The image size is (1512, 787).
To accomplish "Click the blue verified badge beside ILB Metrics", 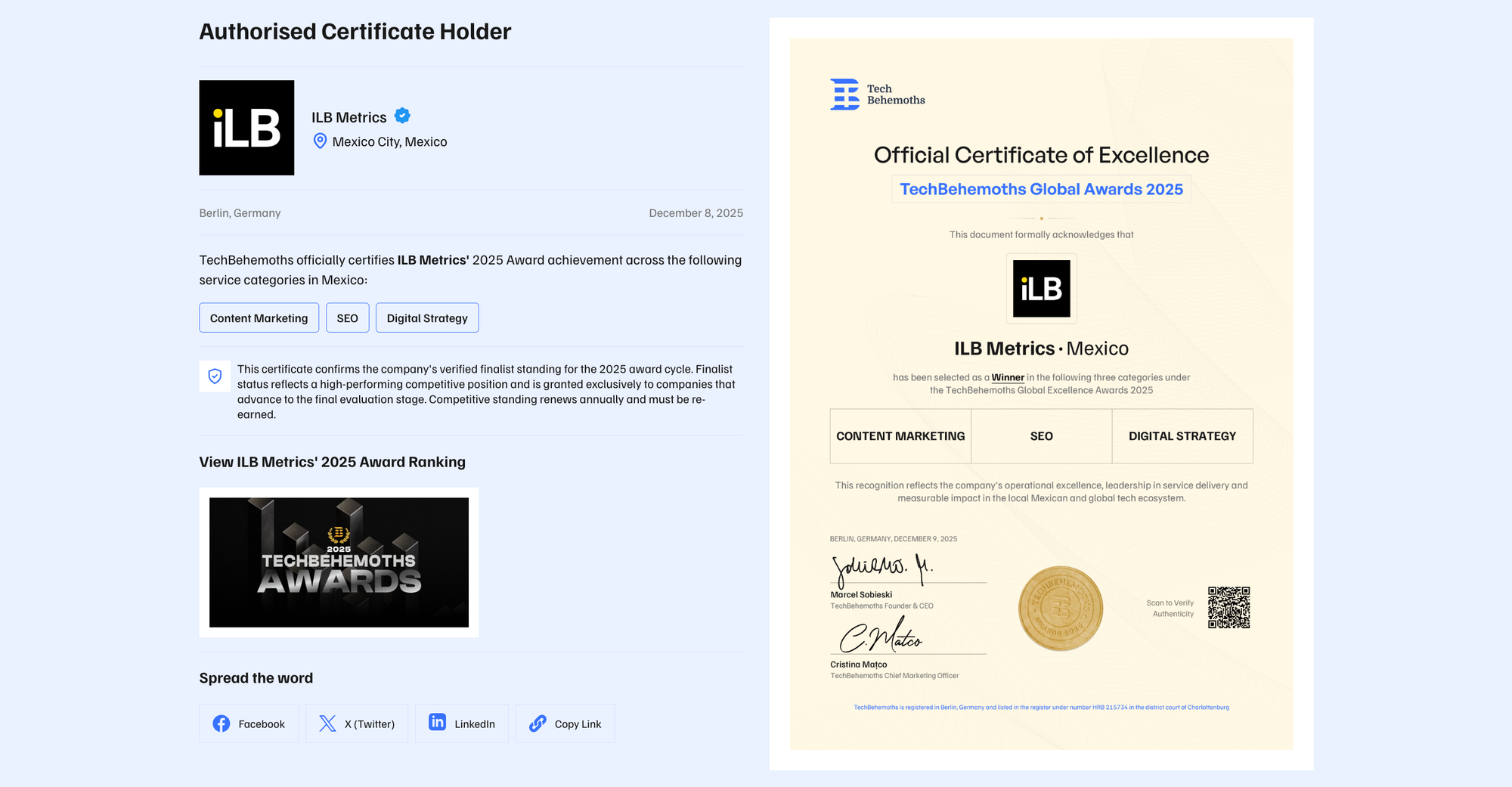I will (x=403, y=116).
